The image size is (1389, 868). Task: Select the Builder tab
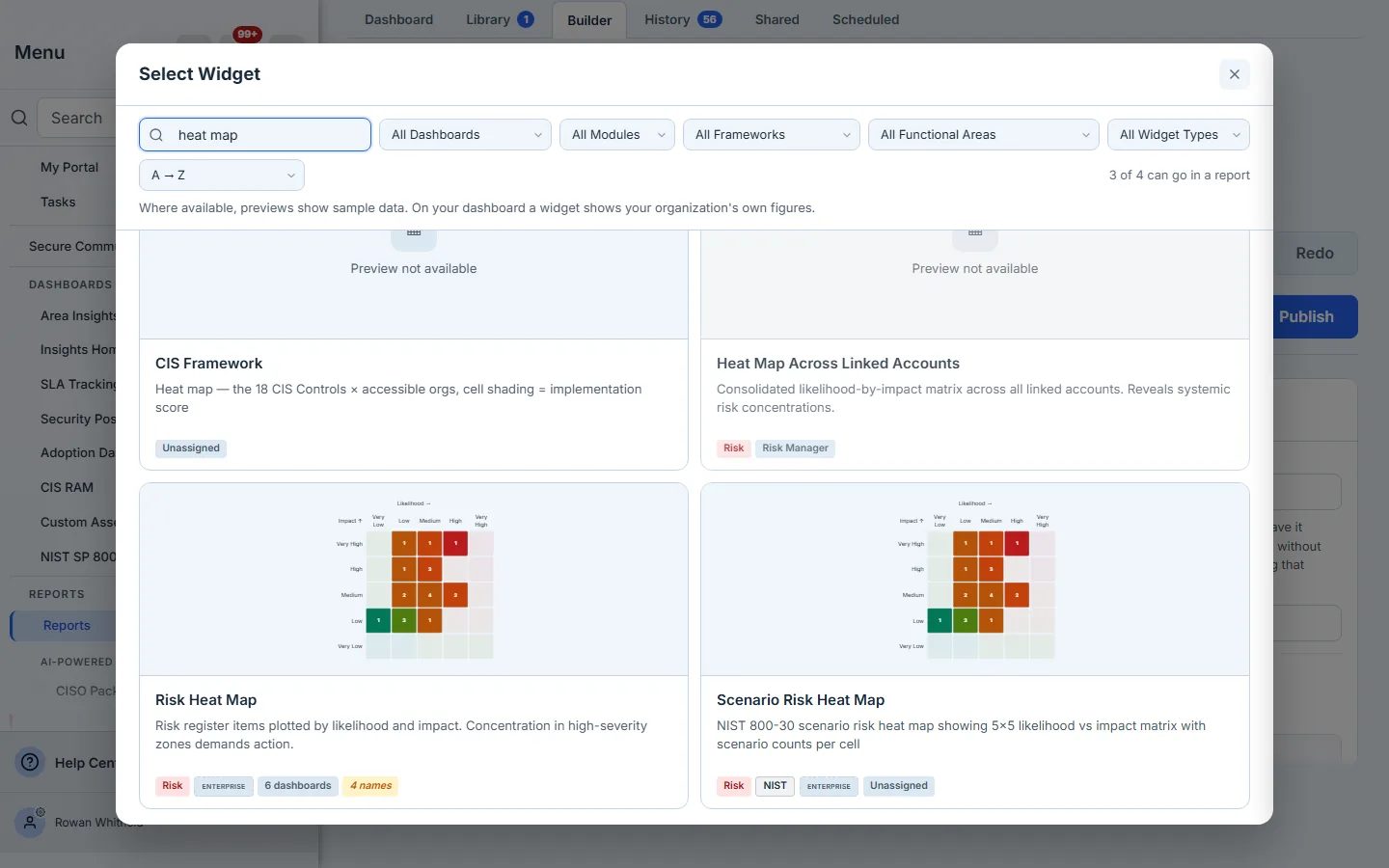(589, 20)
